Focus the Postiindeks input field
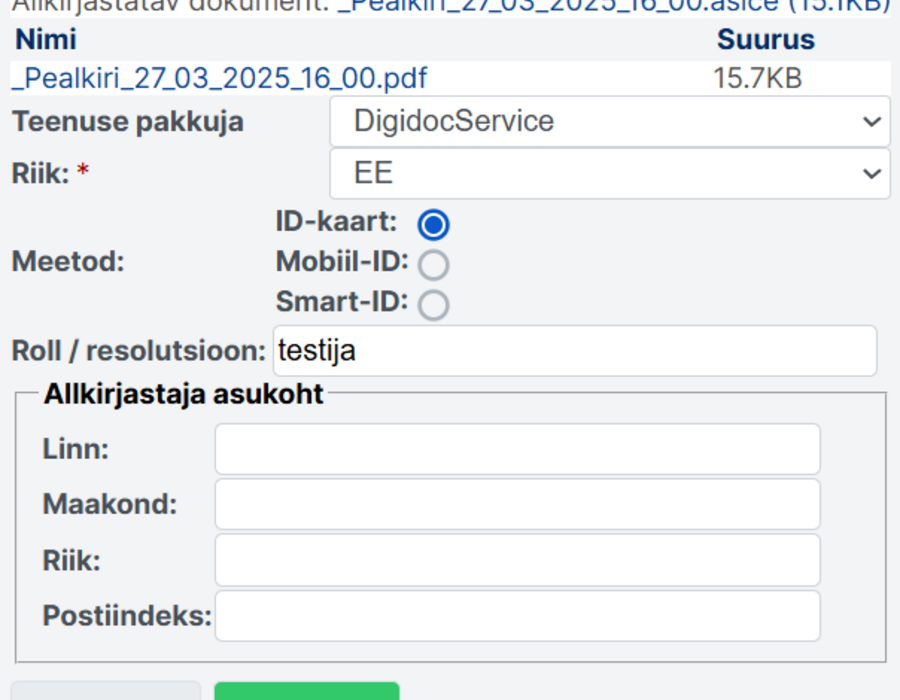The height and width of the screenshot is (700, 900). pos(517,616)
